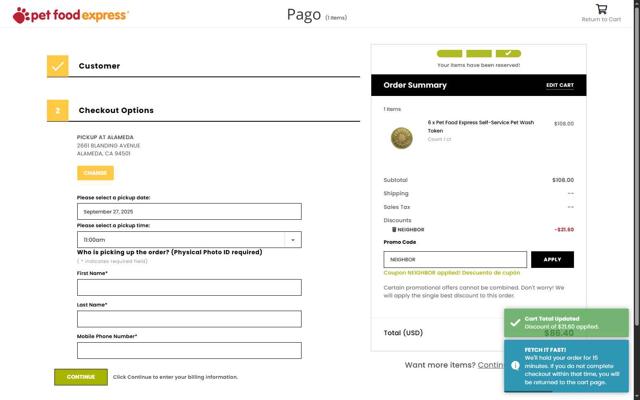Focus the First Name input field

(189, 287)
